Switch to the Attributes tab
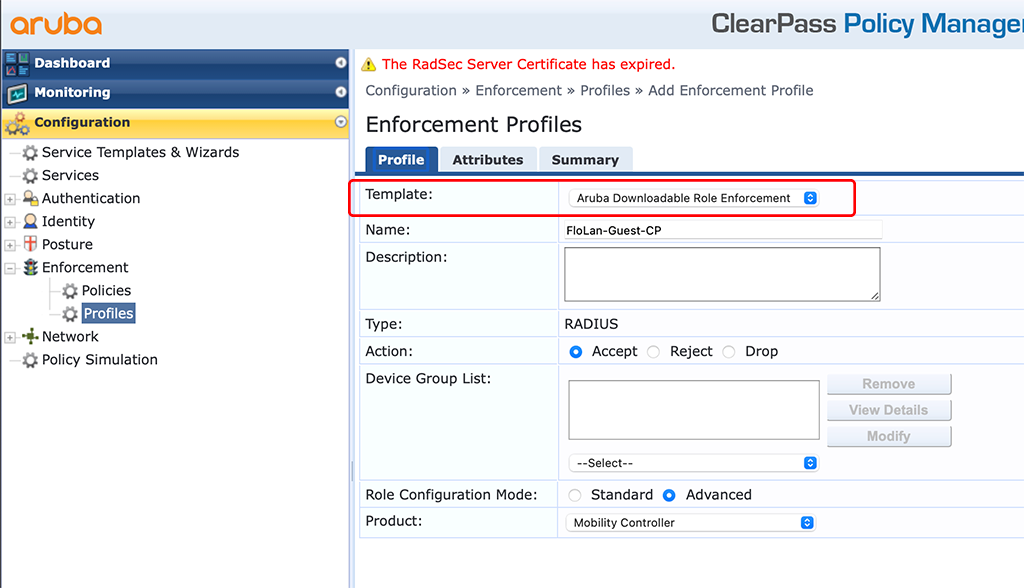 pyautogui.click(x=488, y=159)
